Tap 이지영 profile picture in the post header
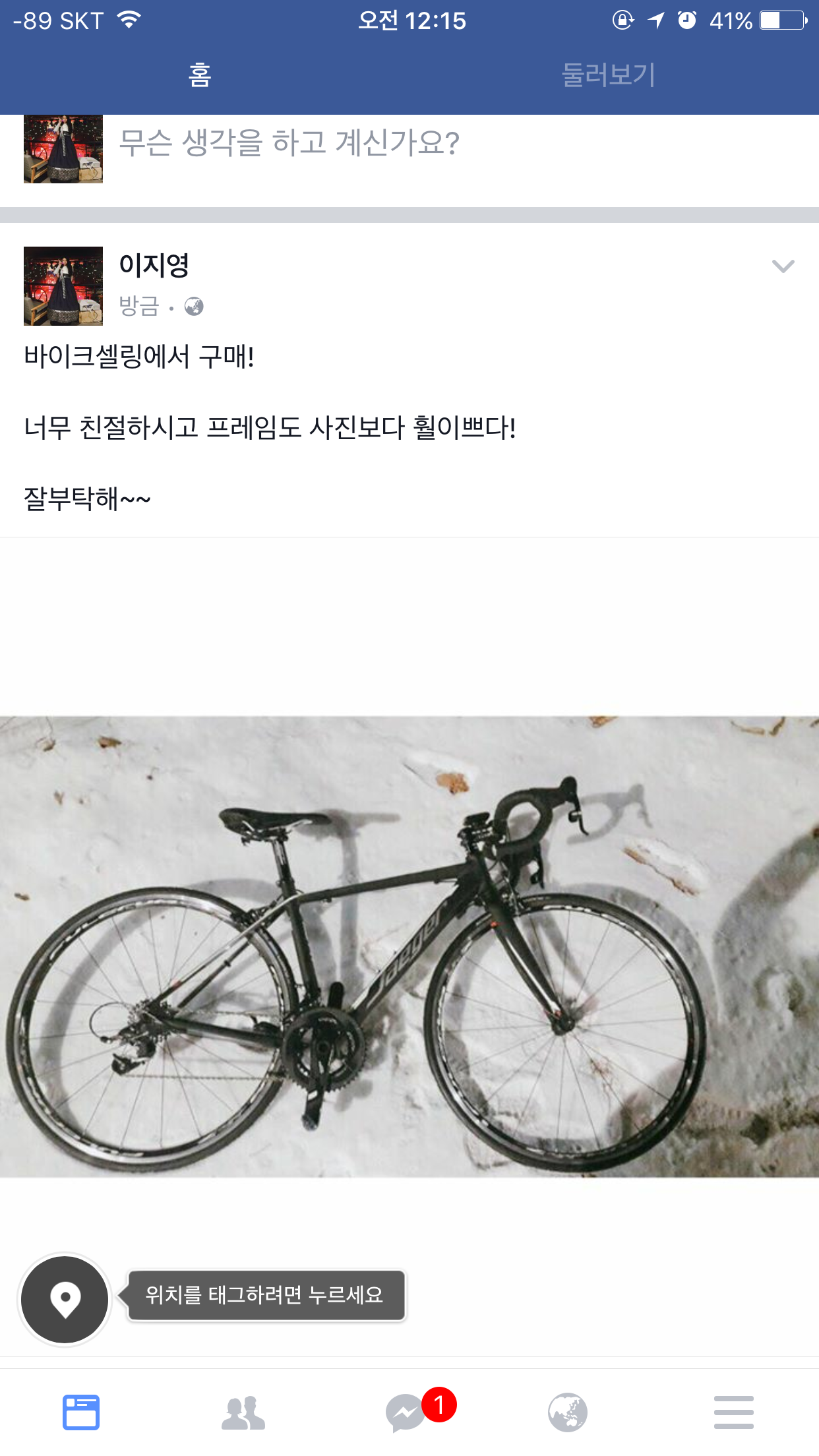Viewport: 819px width, 1456px height. pyautogui.click(x=63, y=286)
